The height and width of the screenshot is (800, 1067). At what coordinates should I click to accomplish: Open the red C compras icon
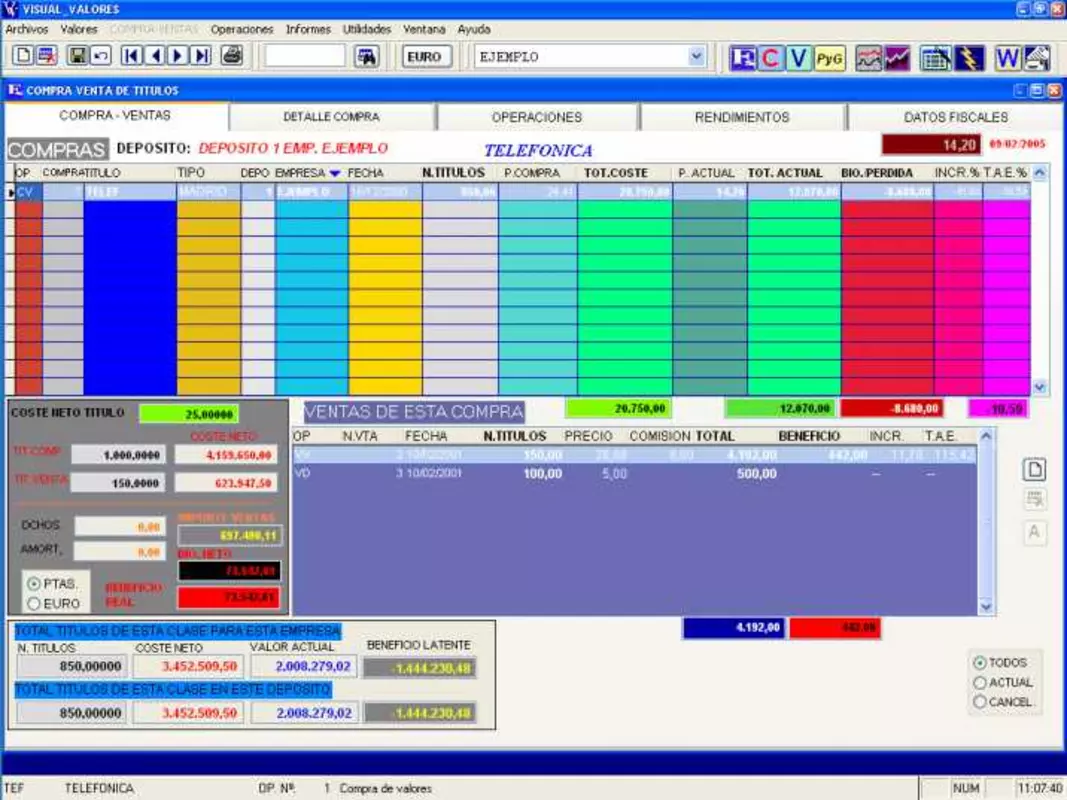click(x=770, y=59)
